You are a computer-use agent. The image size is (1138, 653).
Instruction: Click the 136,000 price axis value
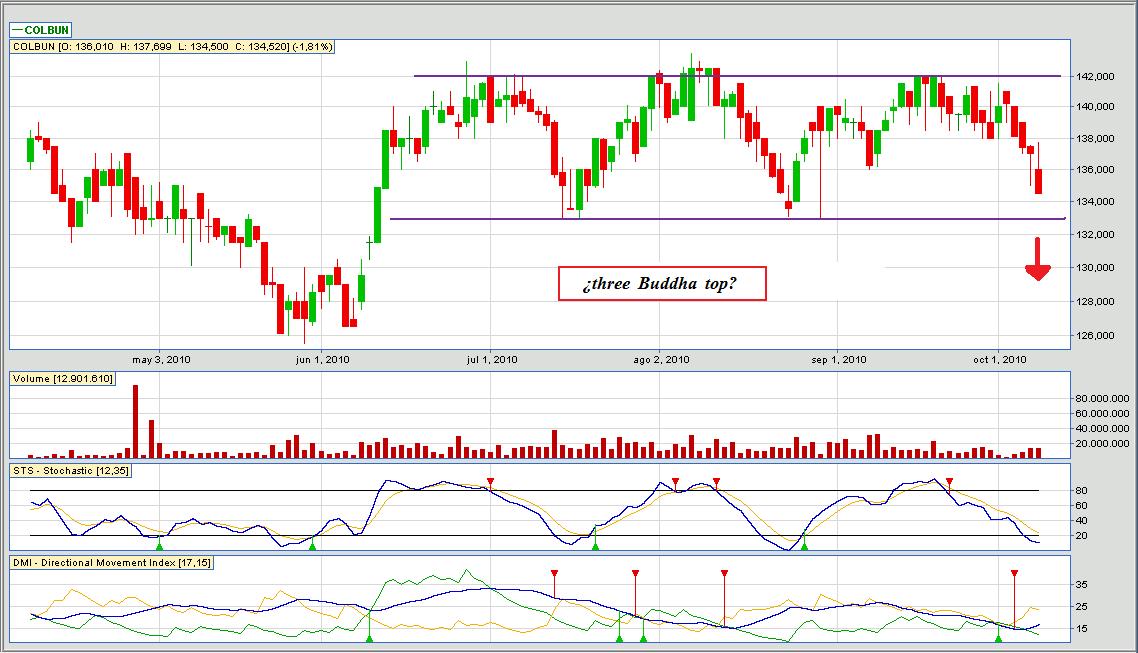1095,170
